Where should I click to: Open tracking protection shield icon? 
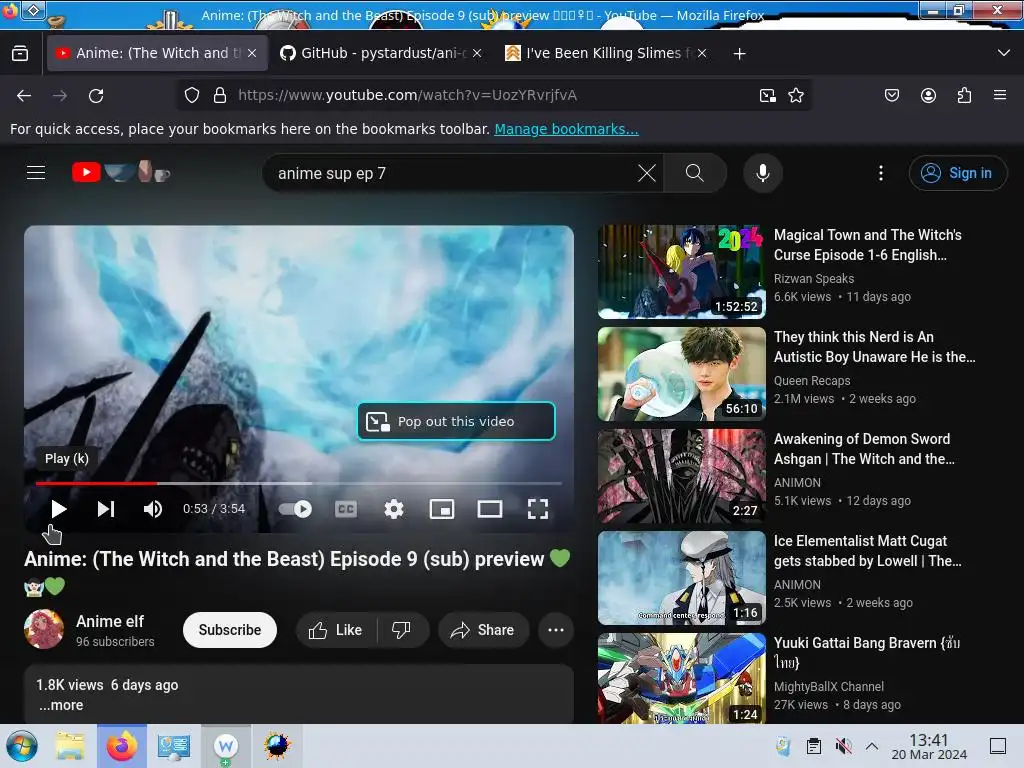tap(191, 95)
